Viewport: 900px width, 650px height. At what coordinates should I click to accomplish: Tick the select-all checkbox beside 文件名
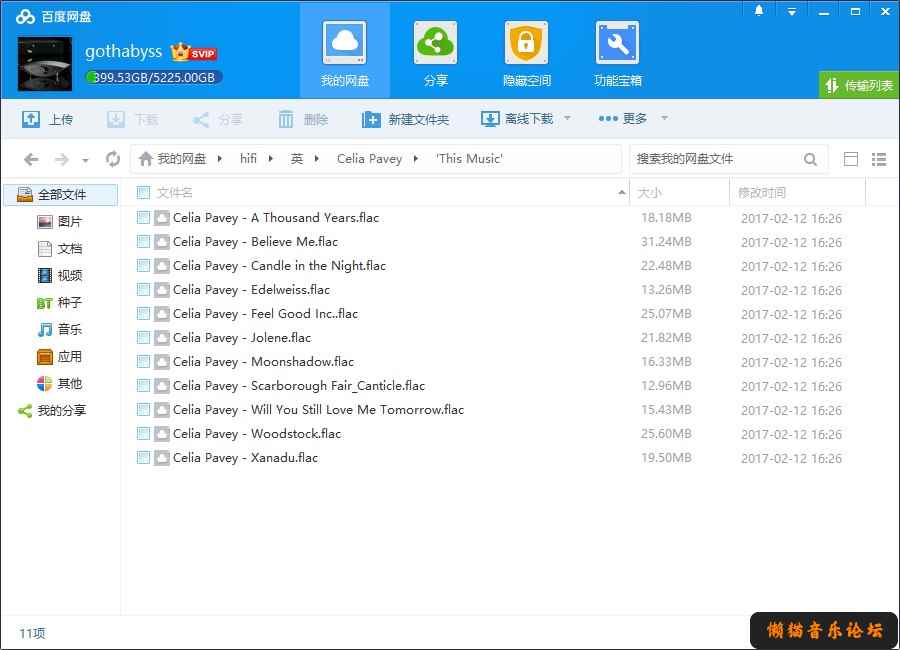point(143,192)
